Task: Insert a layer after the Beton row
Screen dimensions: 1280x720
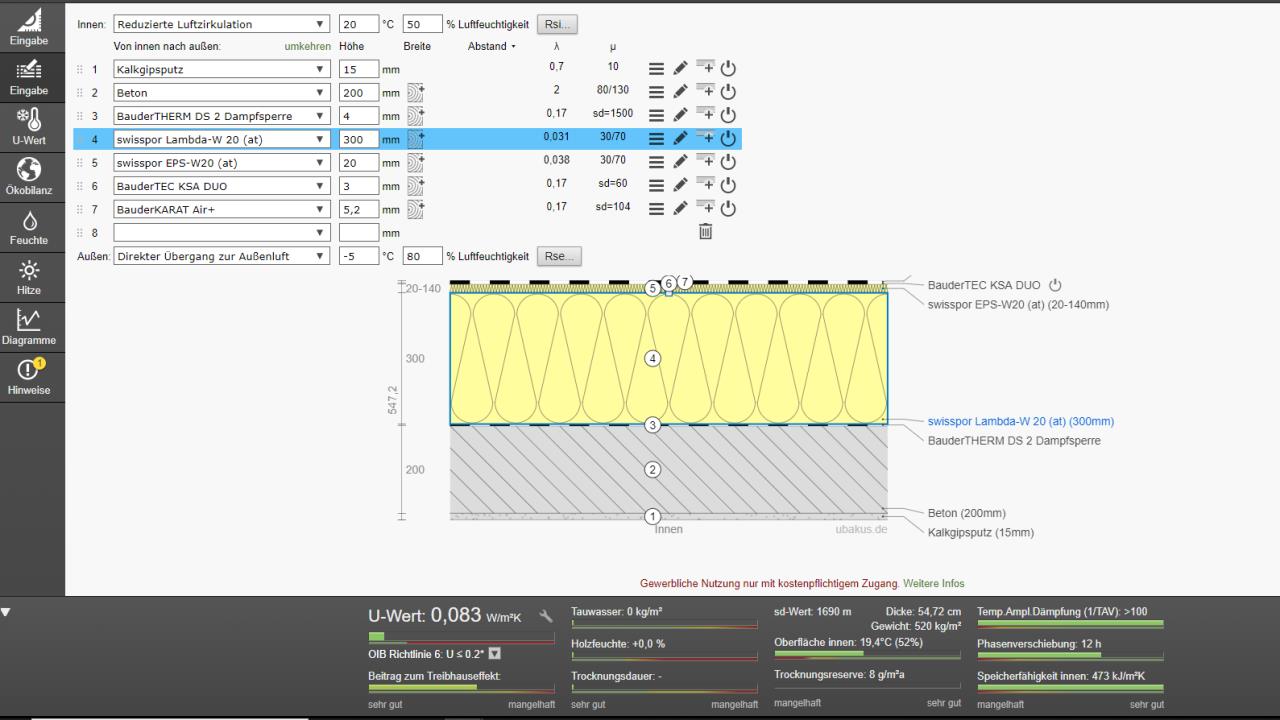Action: [x=706, y=92]
